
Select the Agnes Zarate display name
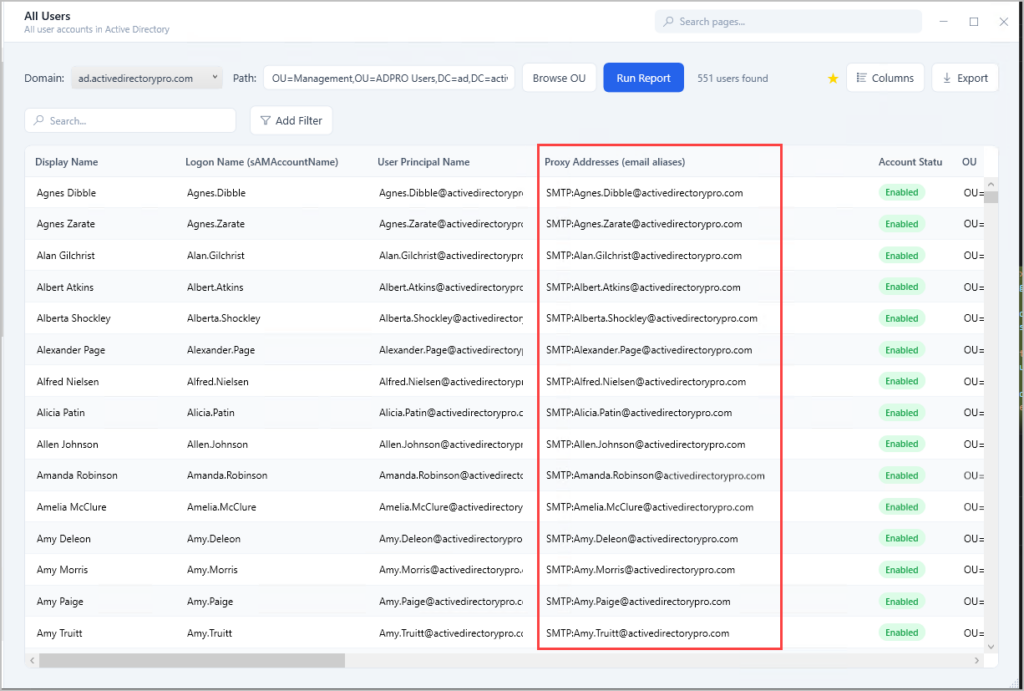65,223
